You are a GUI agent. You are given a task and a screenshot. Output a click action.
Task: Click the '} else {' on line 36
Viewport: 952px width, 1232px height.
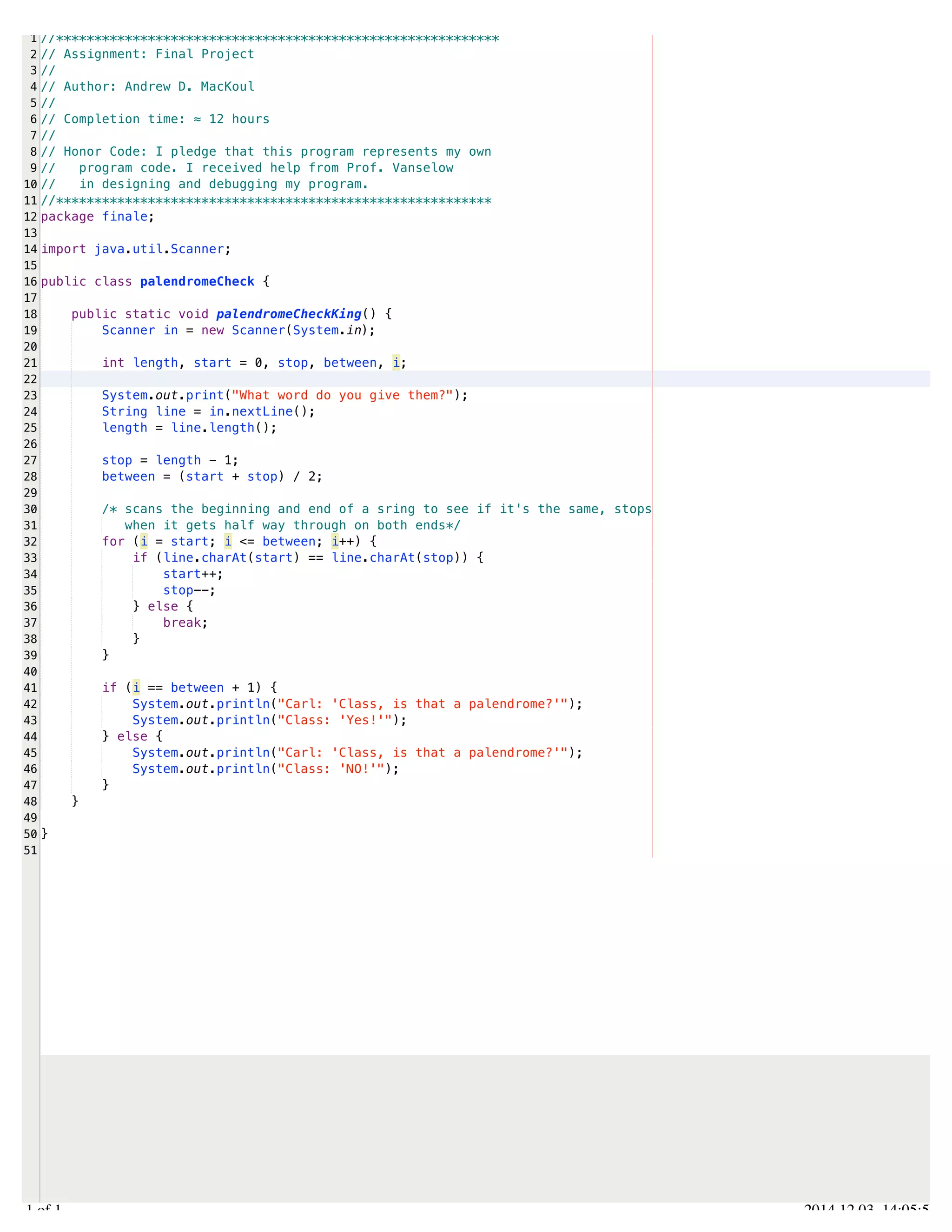(x=163, y=606)
